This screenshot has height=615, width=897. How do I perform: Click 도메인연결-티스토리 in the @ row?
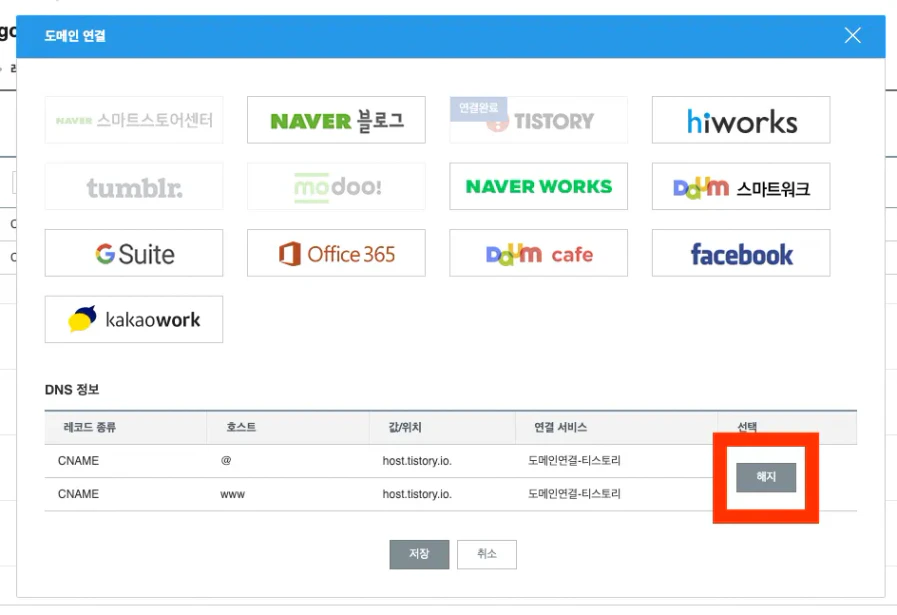coord(574,461)
